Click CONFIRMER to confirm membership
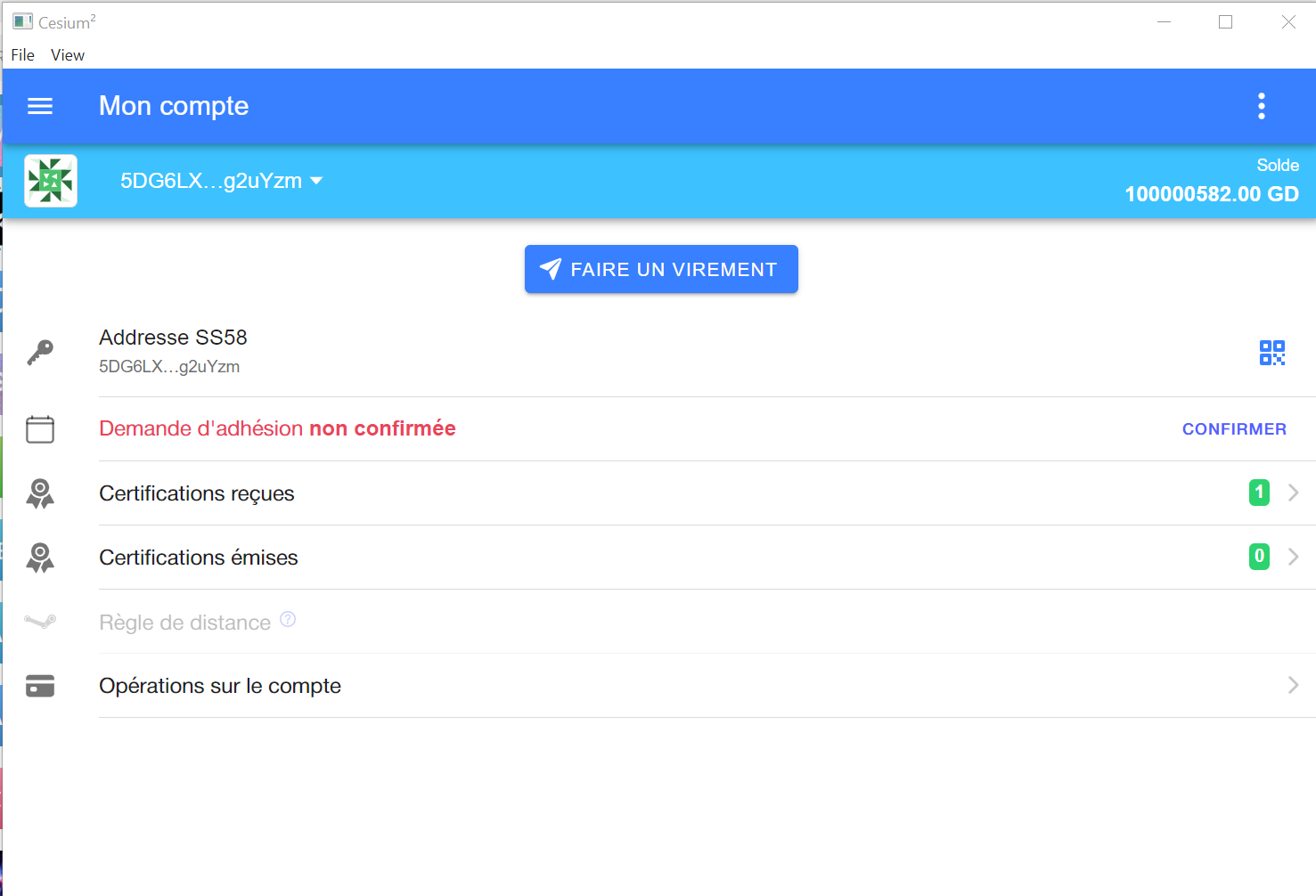 pos(1234,429)
